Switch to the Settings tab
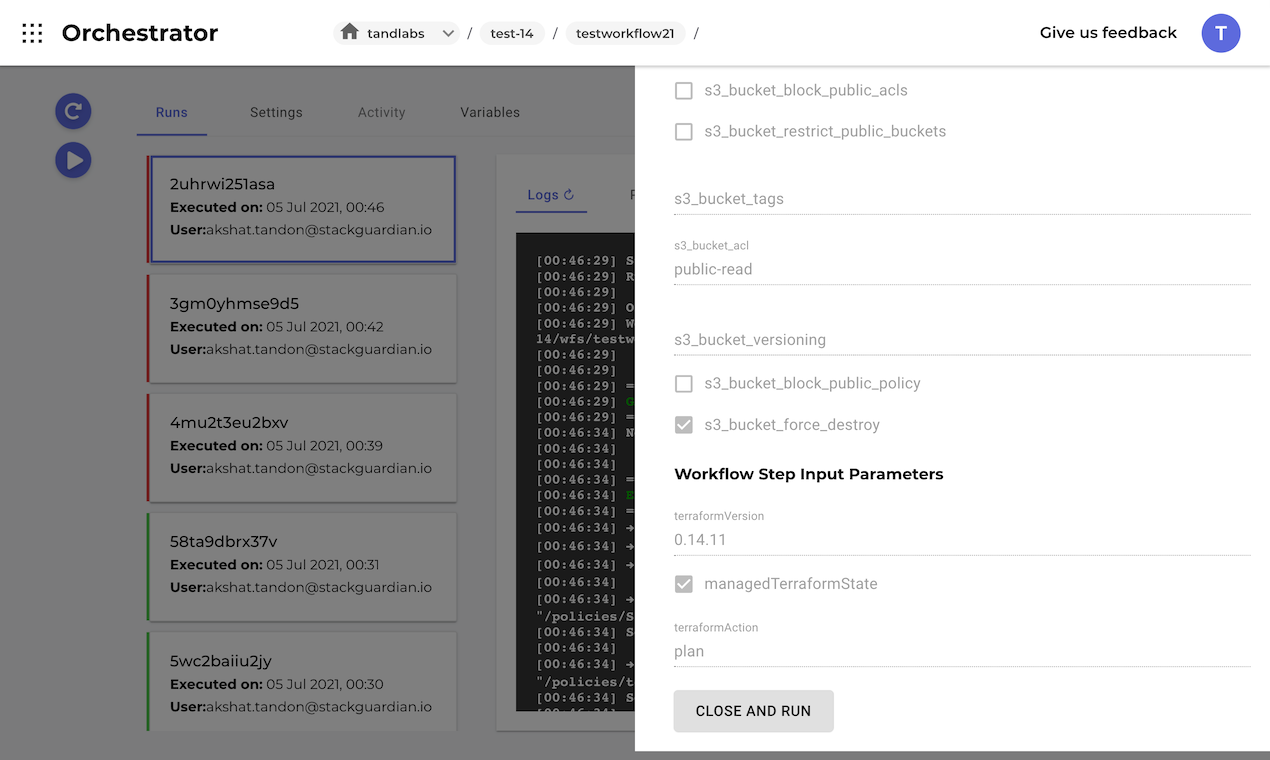 pos(276,113)
